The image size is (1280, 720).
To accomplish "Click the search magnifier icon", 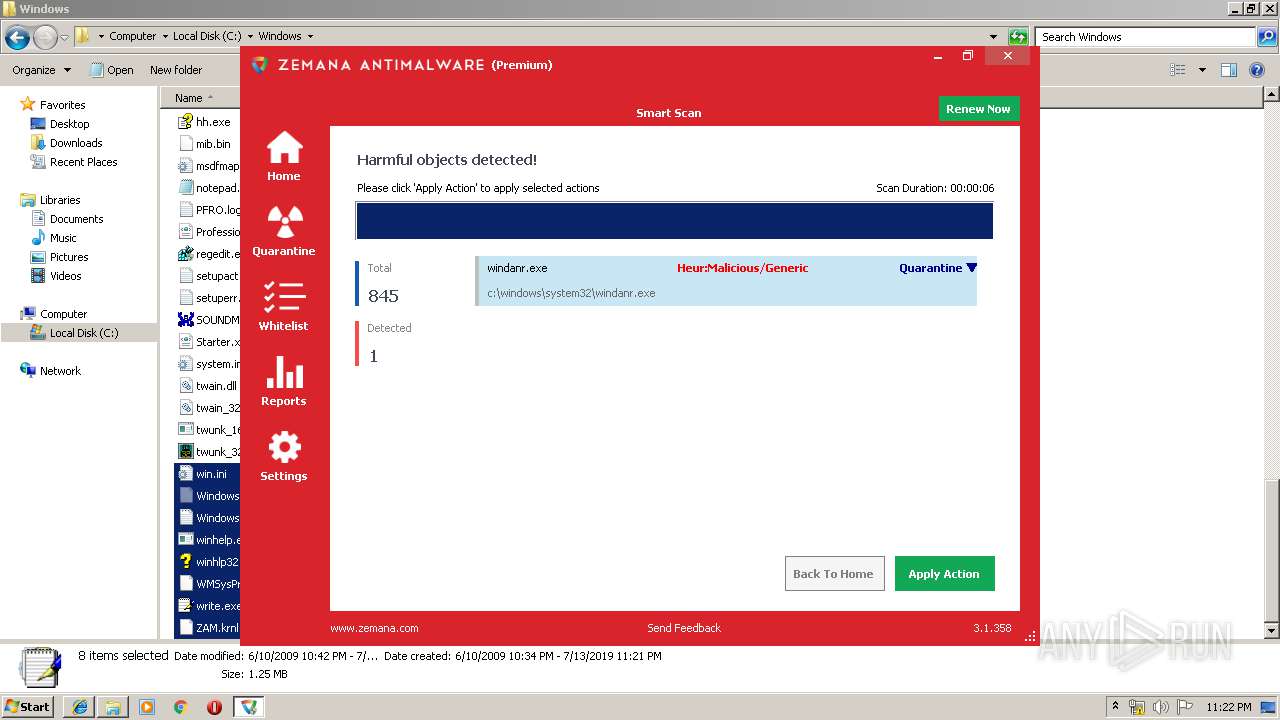I will click(1266, 37).
